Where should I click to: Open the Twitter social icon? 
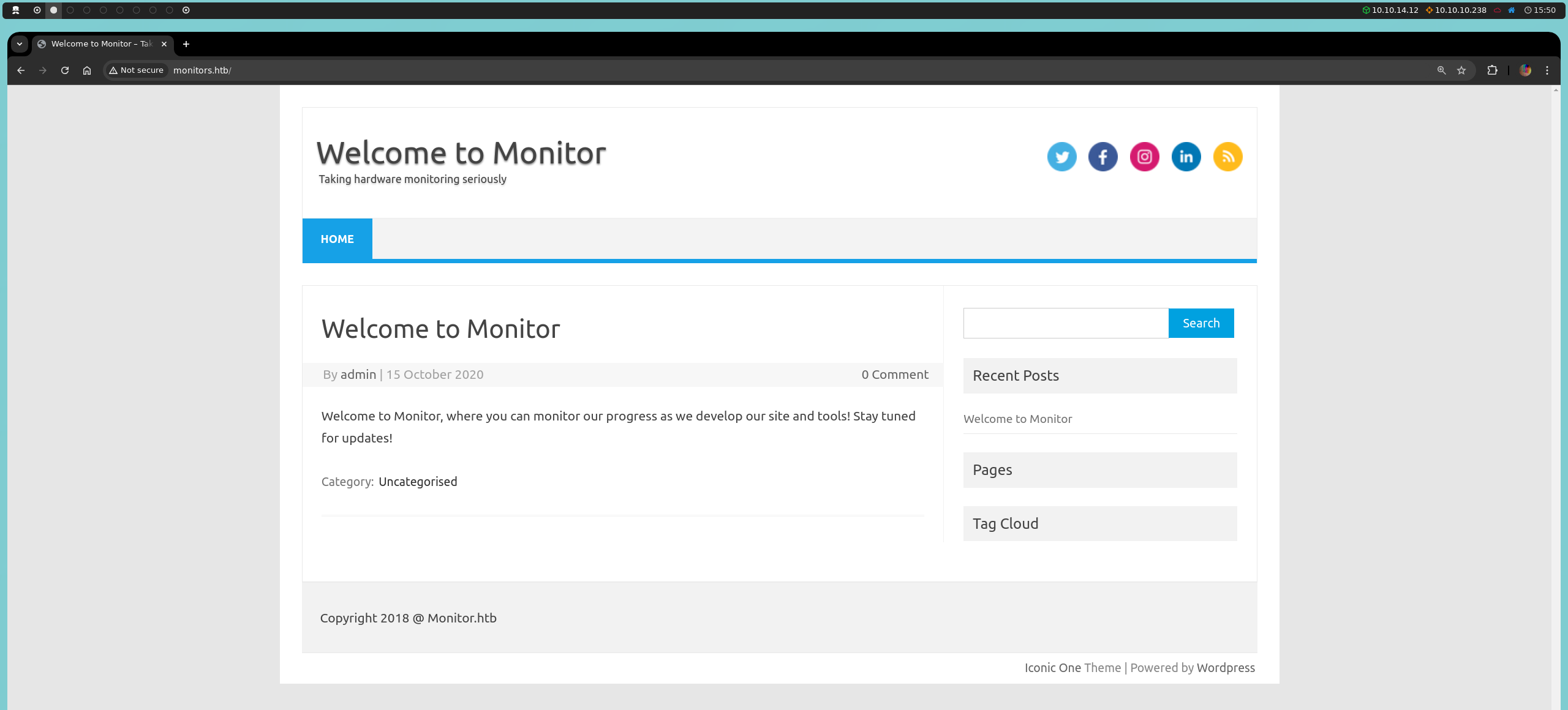point(1061,157)
